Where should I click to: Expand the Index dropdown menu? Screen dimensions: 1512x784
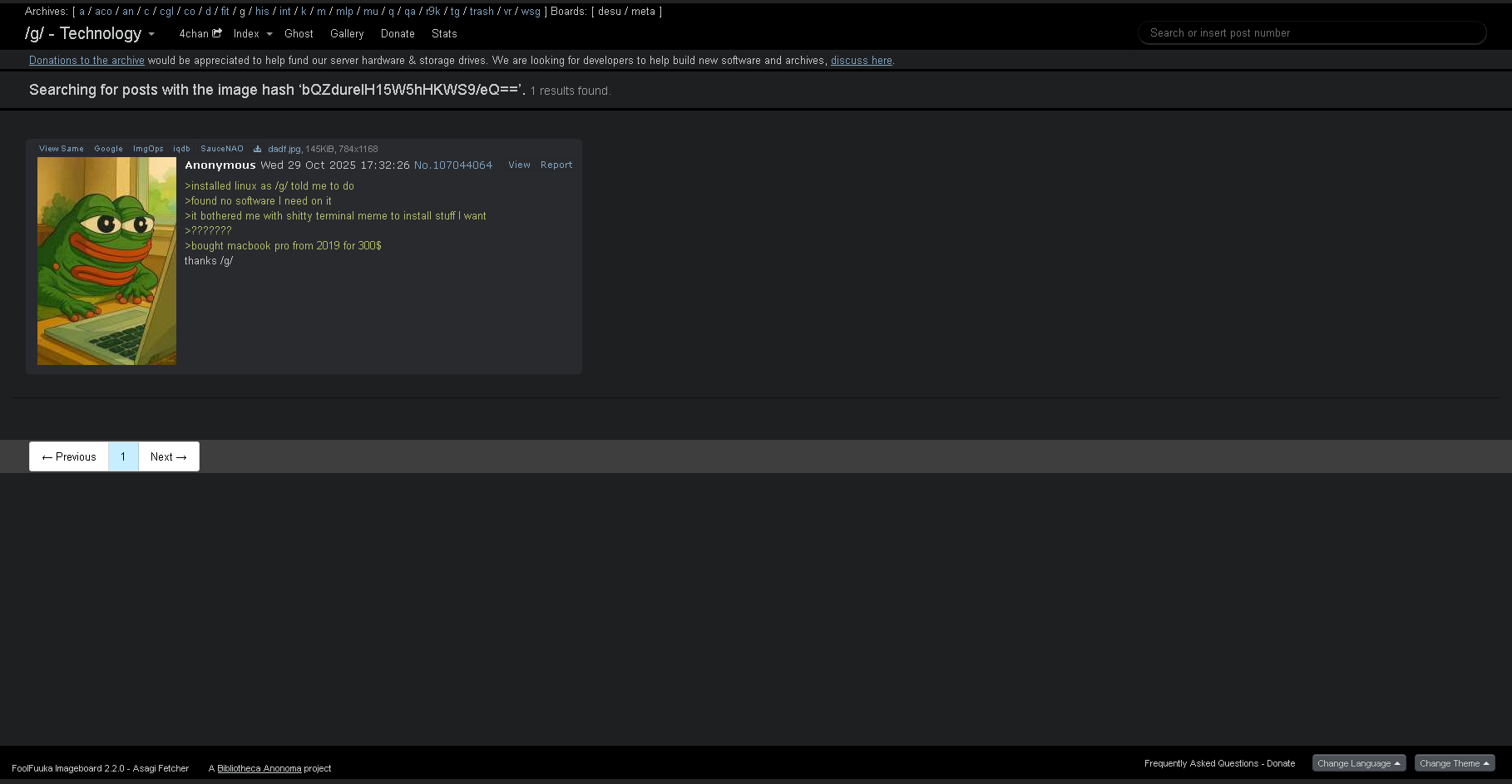click(253, 34)
